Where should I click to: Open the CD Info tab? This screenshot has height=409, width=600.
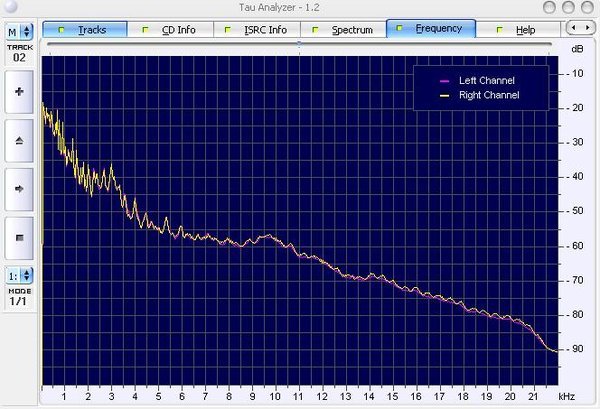(170, 29)
